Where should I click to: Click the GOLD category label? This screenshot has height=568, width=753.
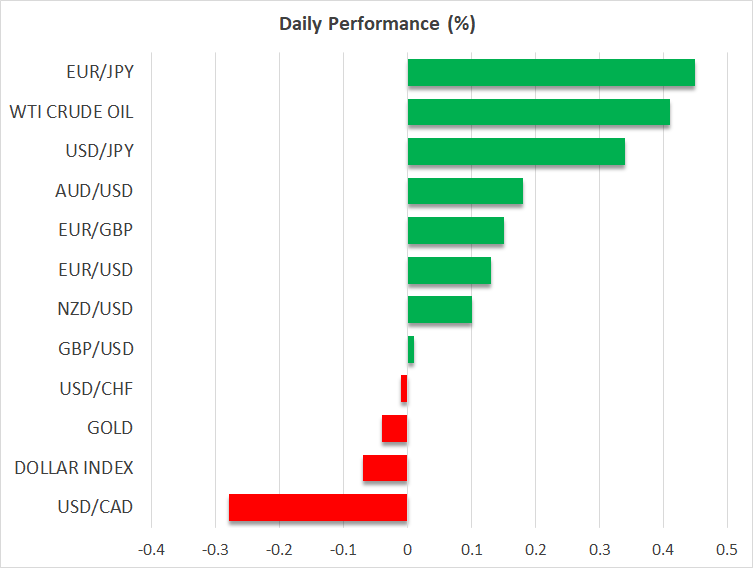(111, 428)
